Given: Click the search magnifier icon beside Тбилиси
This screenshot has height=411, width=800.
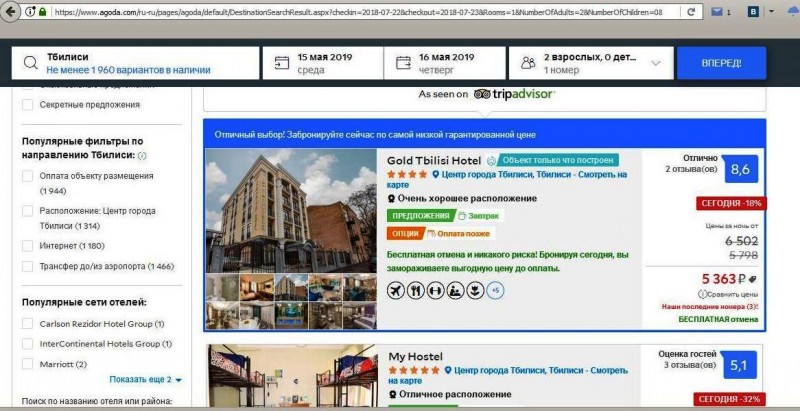Looking at the screenshot, I should pyautogui.click(x=31, y=63).
